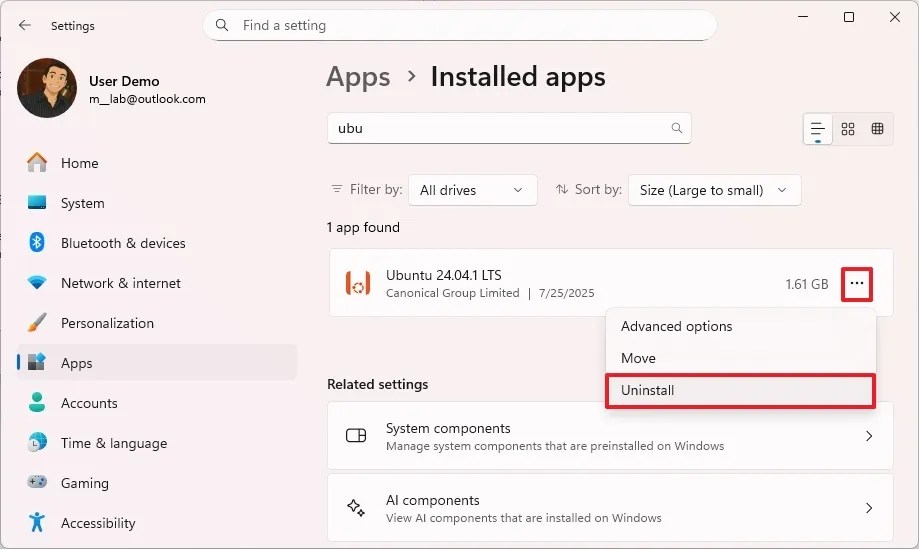Click the Accessibility figure icon

(37, 522)
